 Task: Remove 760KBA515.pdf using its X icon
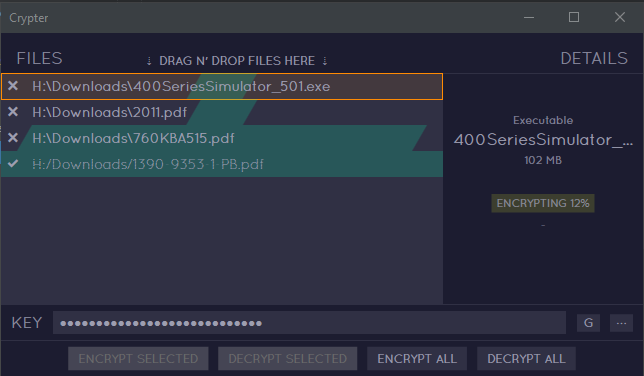point(13,138)
